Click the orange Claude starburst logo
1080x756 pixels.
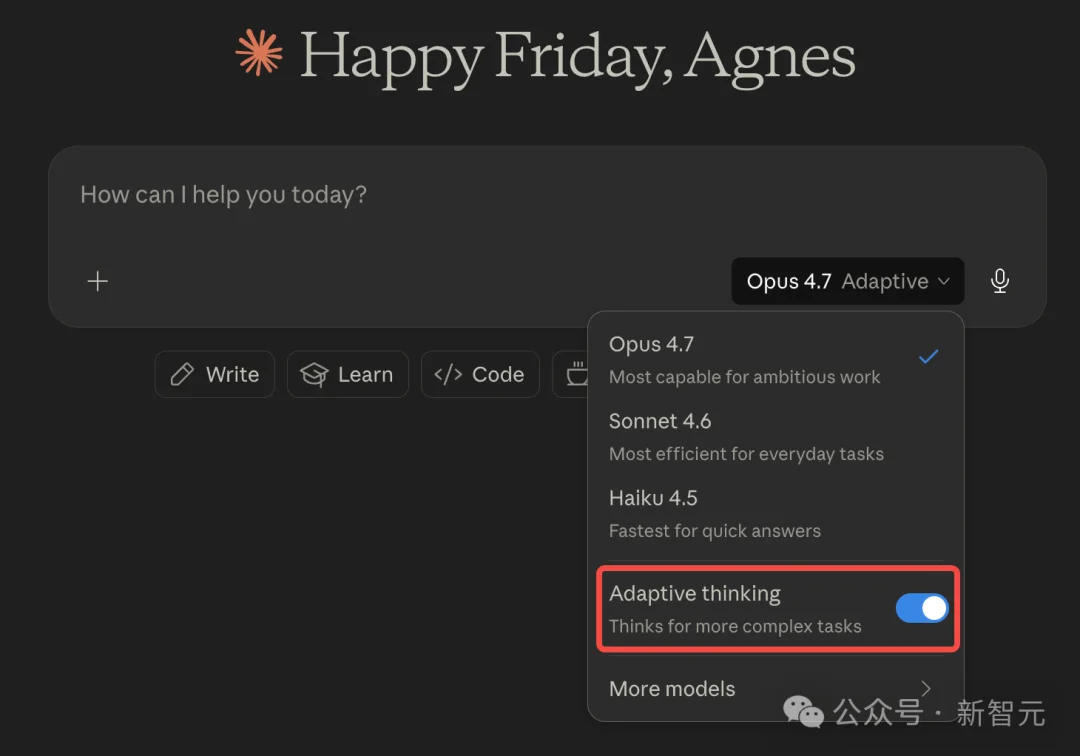(259, 53)
